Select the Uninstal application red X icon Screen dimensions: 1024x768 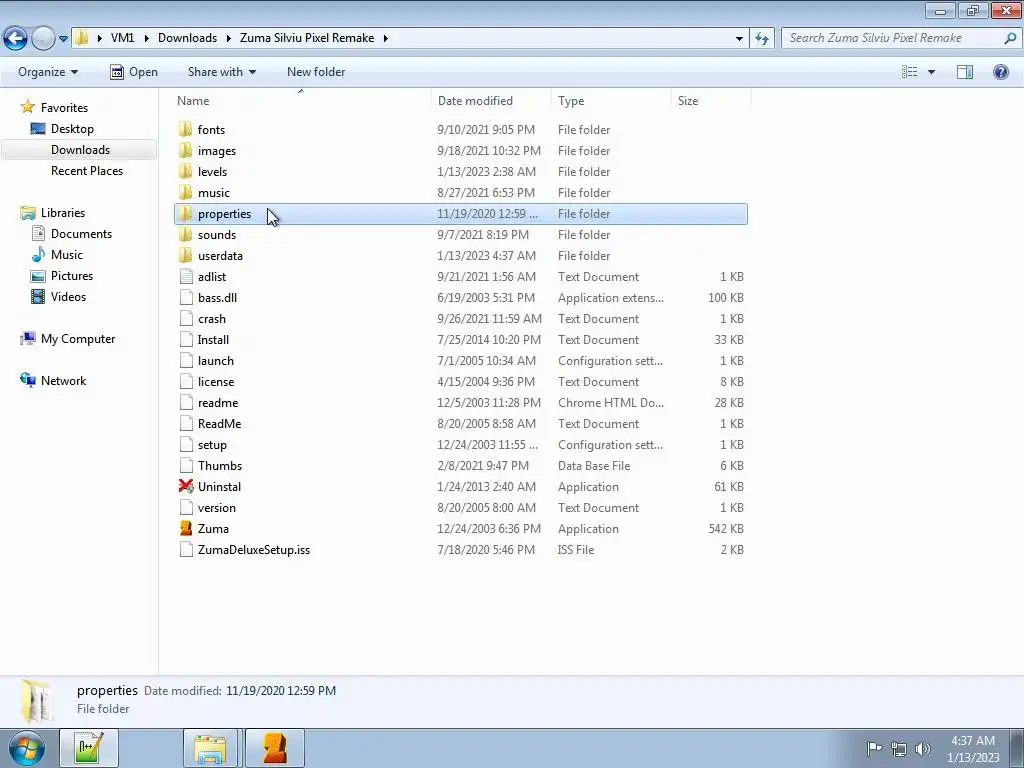186,487
